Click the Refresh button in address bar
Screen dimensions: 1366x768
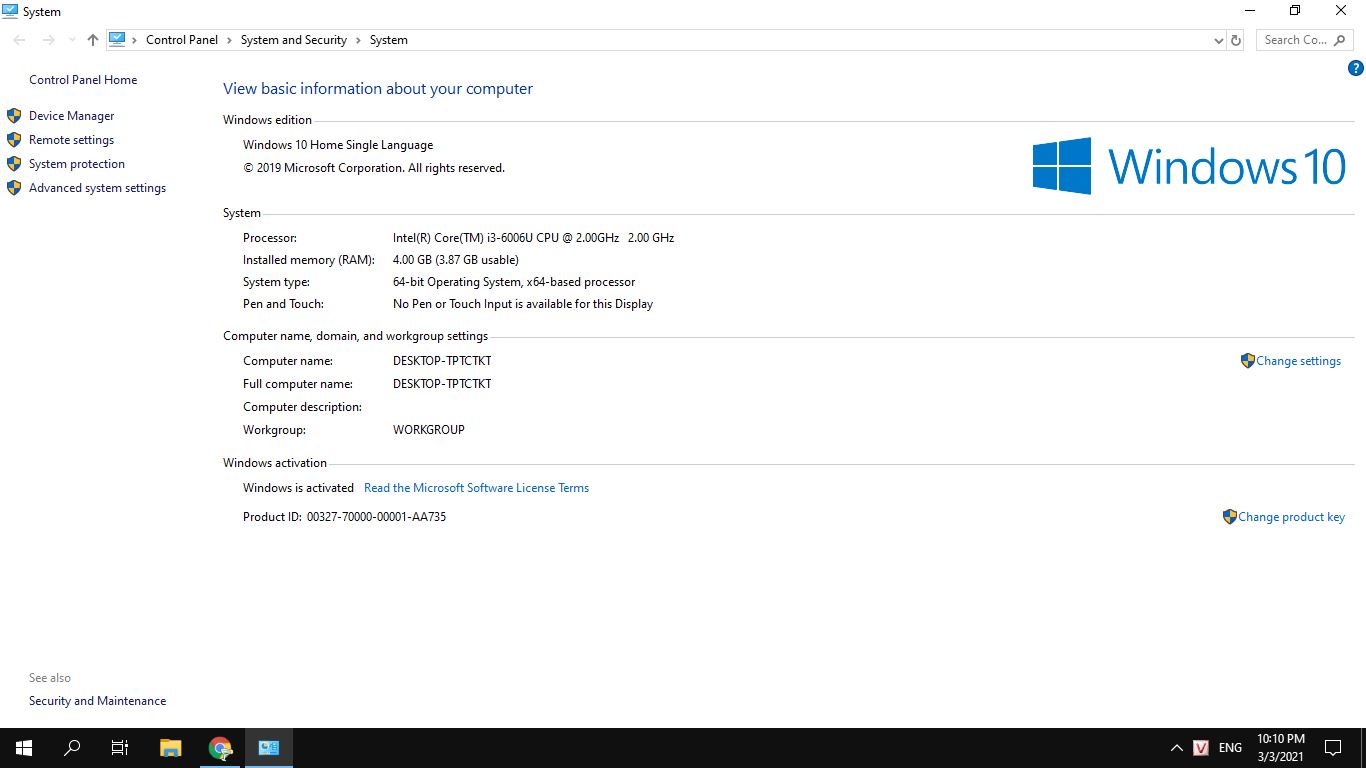tap(1236, 40)
